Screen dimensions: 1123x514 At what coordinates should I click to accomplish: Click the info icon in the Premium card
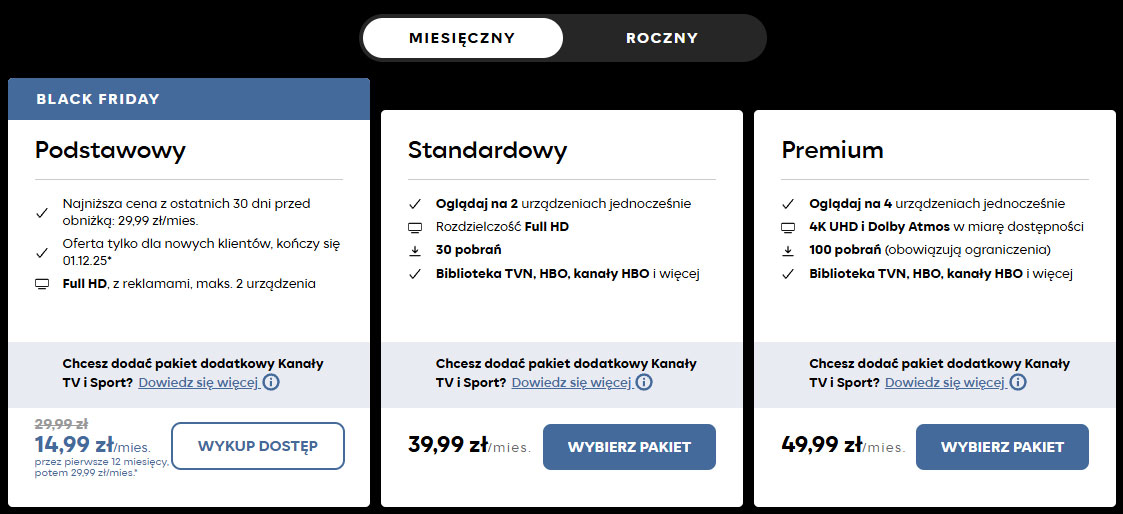pyautogui.click(x=1018, y=382)
